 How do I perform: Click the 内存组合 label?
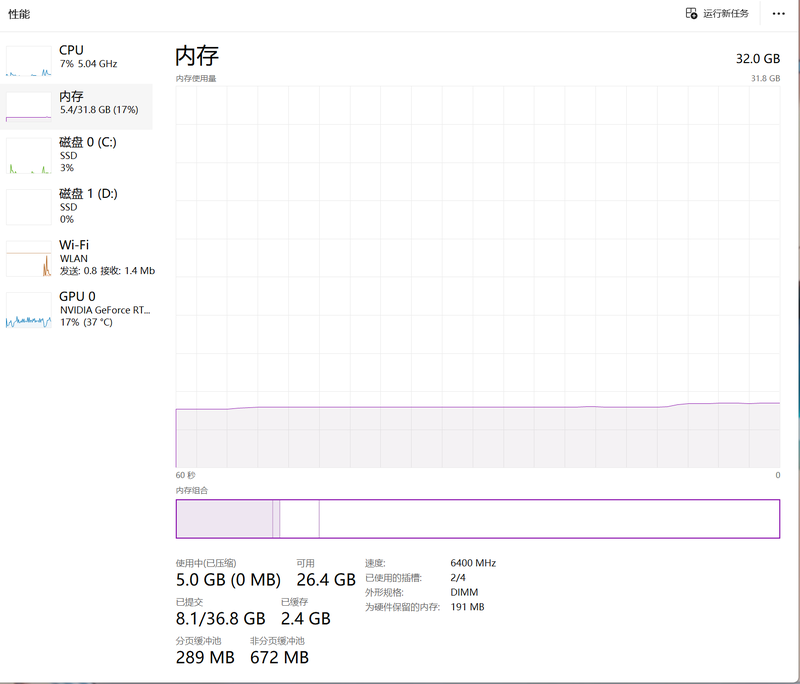point(192,490)
